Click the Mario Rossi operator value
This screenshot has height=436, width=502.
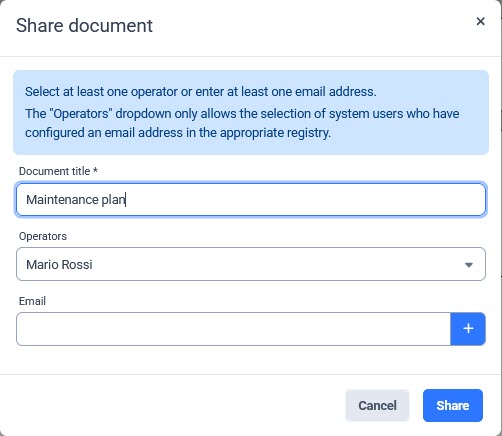coord(59,265)
